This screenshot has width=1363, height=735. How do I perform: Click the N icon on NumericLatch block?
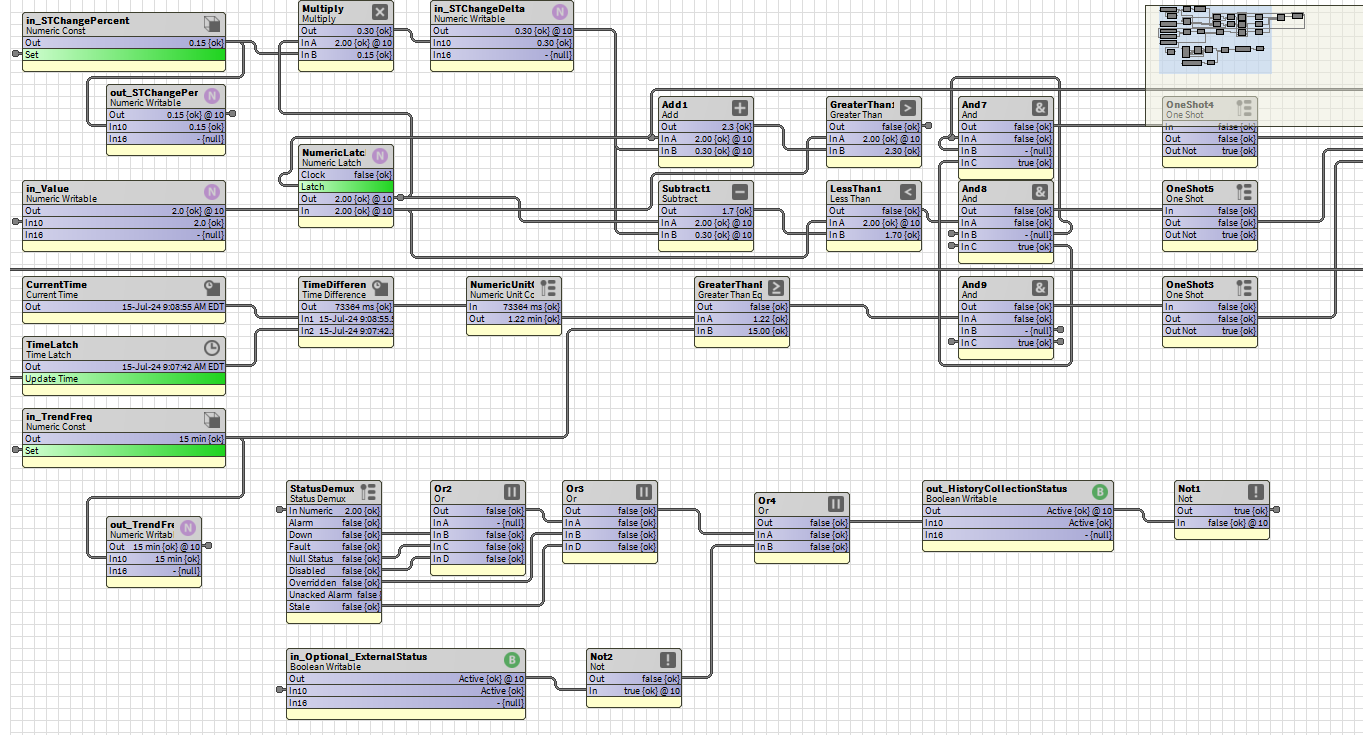click(379, 156)
